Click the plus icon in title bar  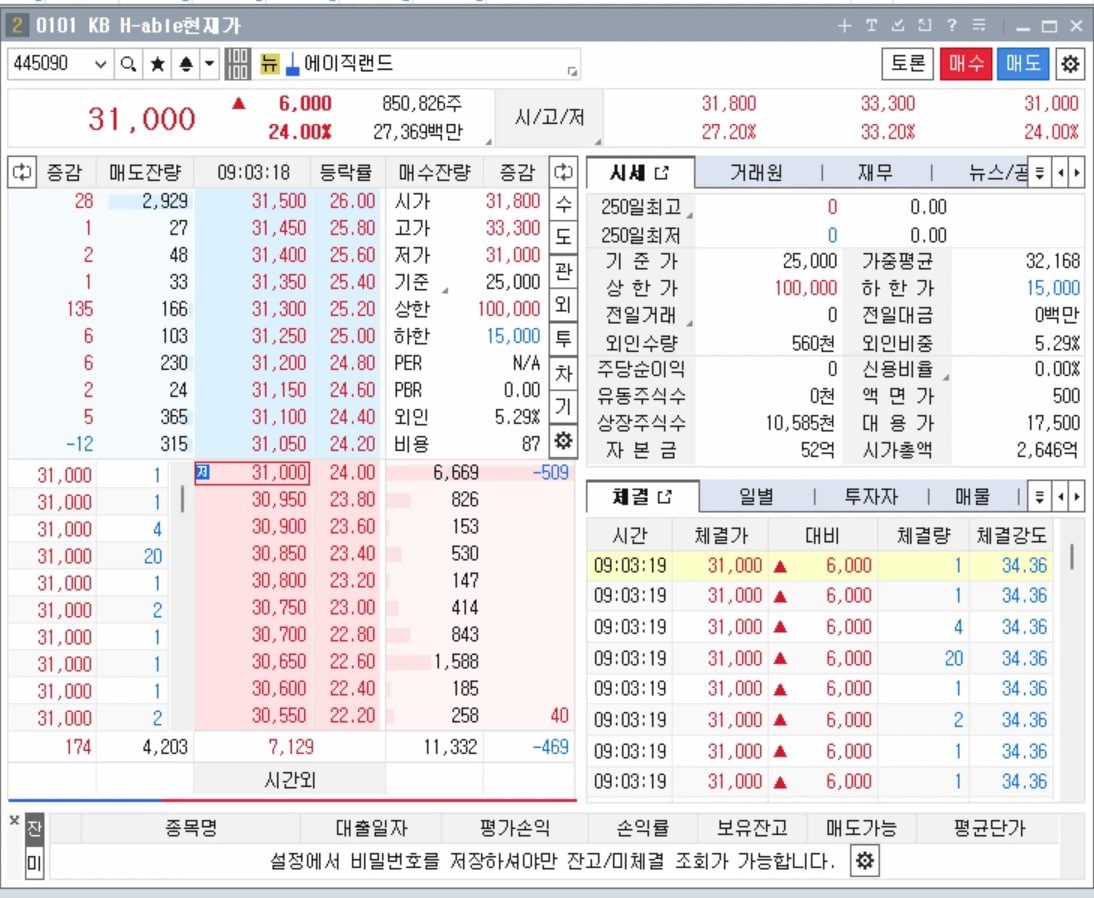[844, 26]
